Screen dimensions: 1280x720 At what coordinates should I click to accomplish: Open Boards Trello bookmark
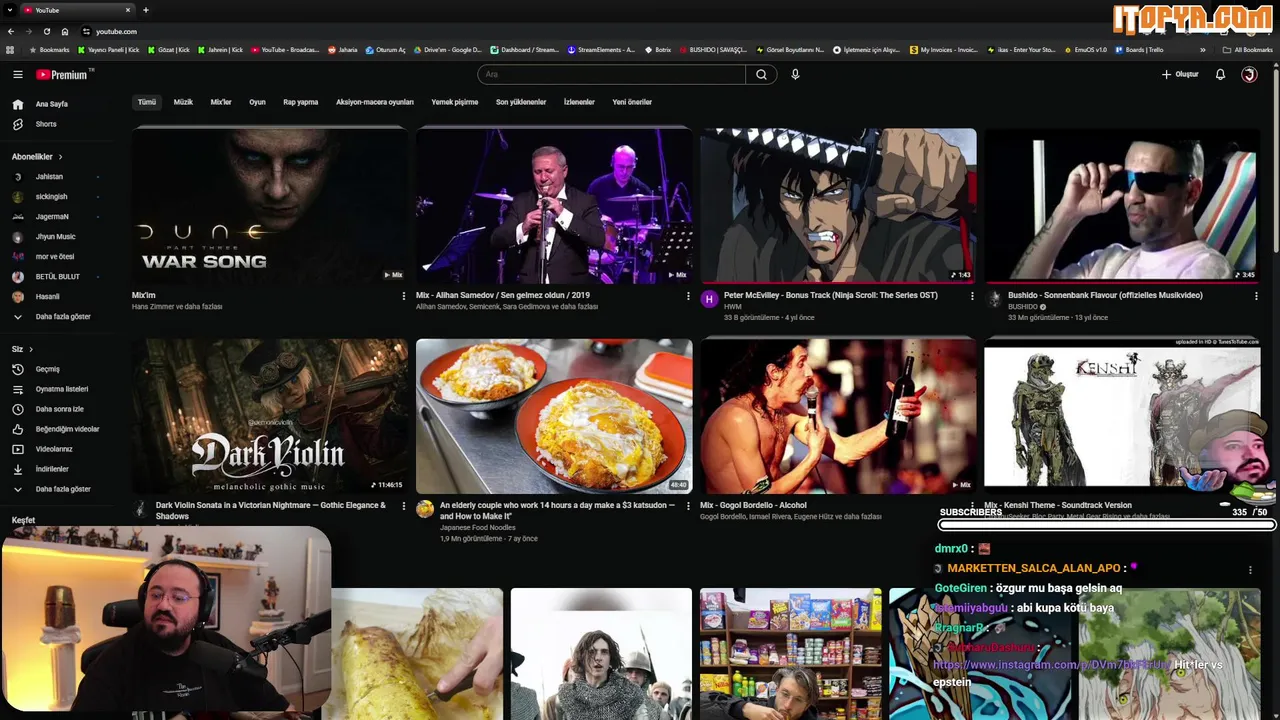[x=1139, y=49]
